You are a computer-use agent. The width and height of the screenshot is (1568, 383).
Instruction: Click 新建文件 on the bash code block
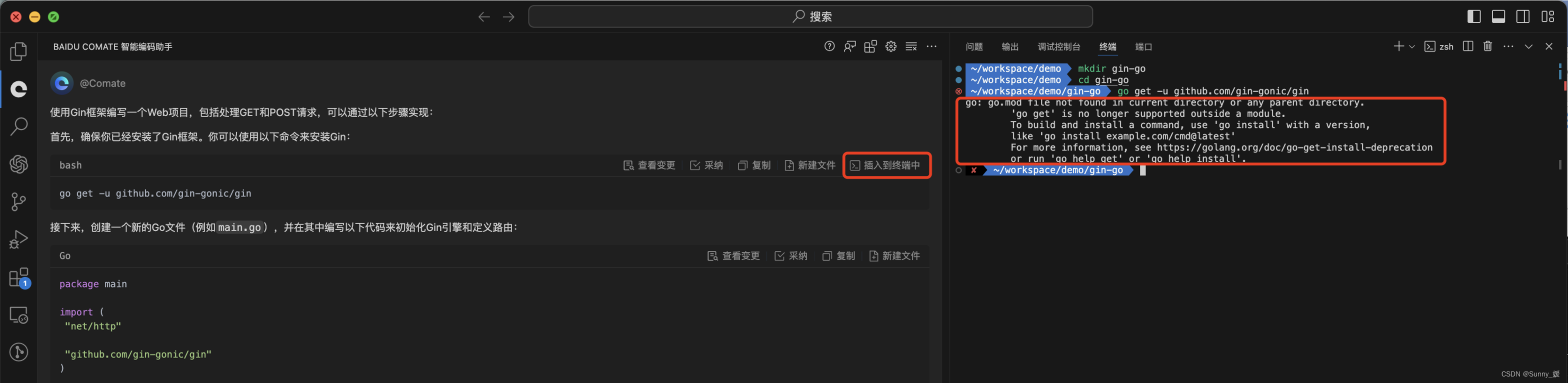click(x=810, y=165)
